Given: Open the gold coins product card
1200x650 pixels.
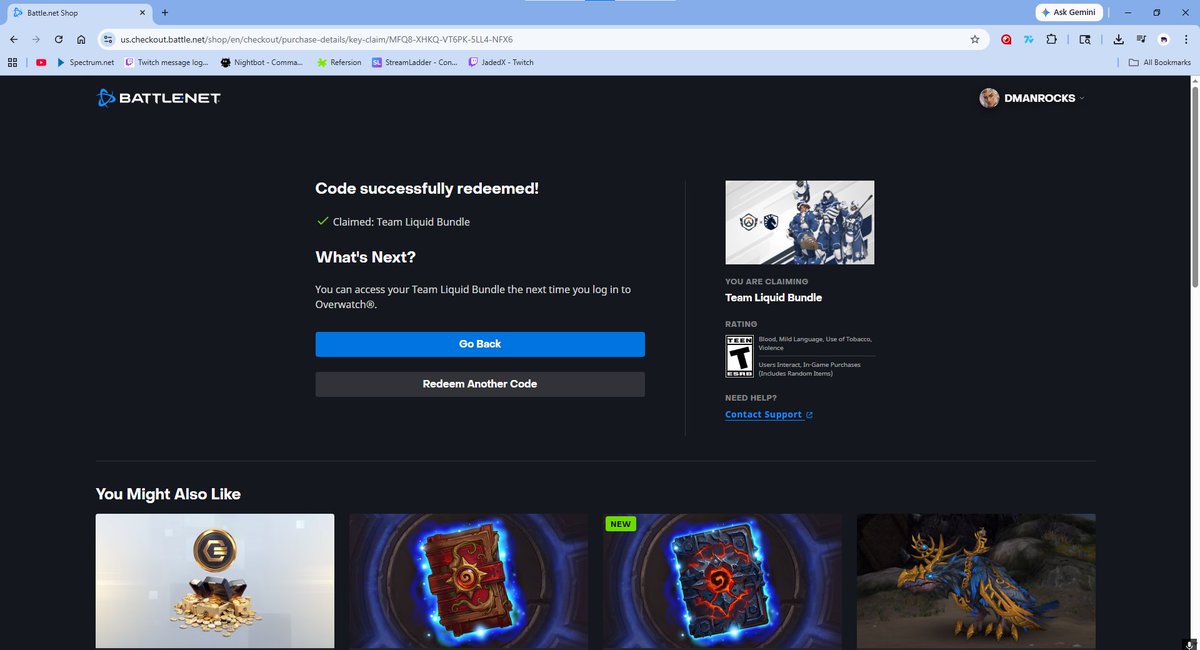Looking at the screenshot, I should tap(215, 581).
